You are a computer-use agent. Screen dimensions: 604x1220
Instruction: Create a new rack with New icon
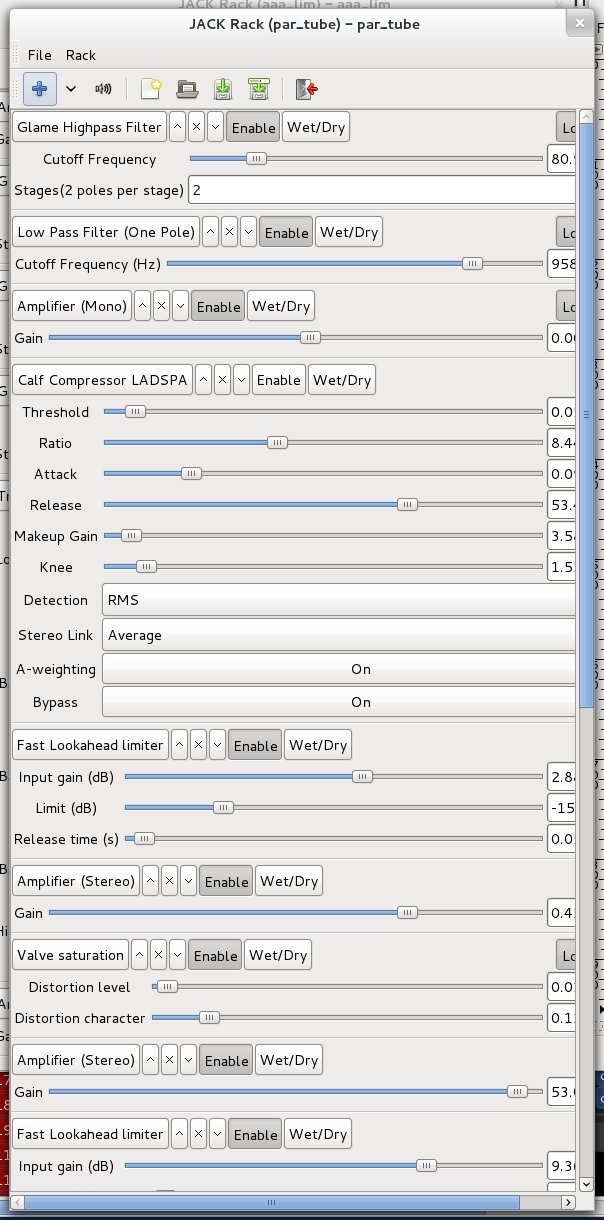coord(151,88)
